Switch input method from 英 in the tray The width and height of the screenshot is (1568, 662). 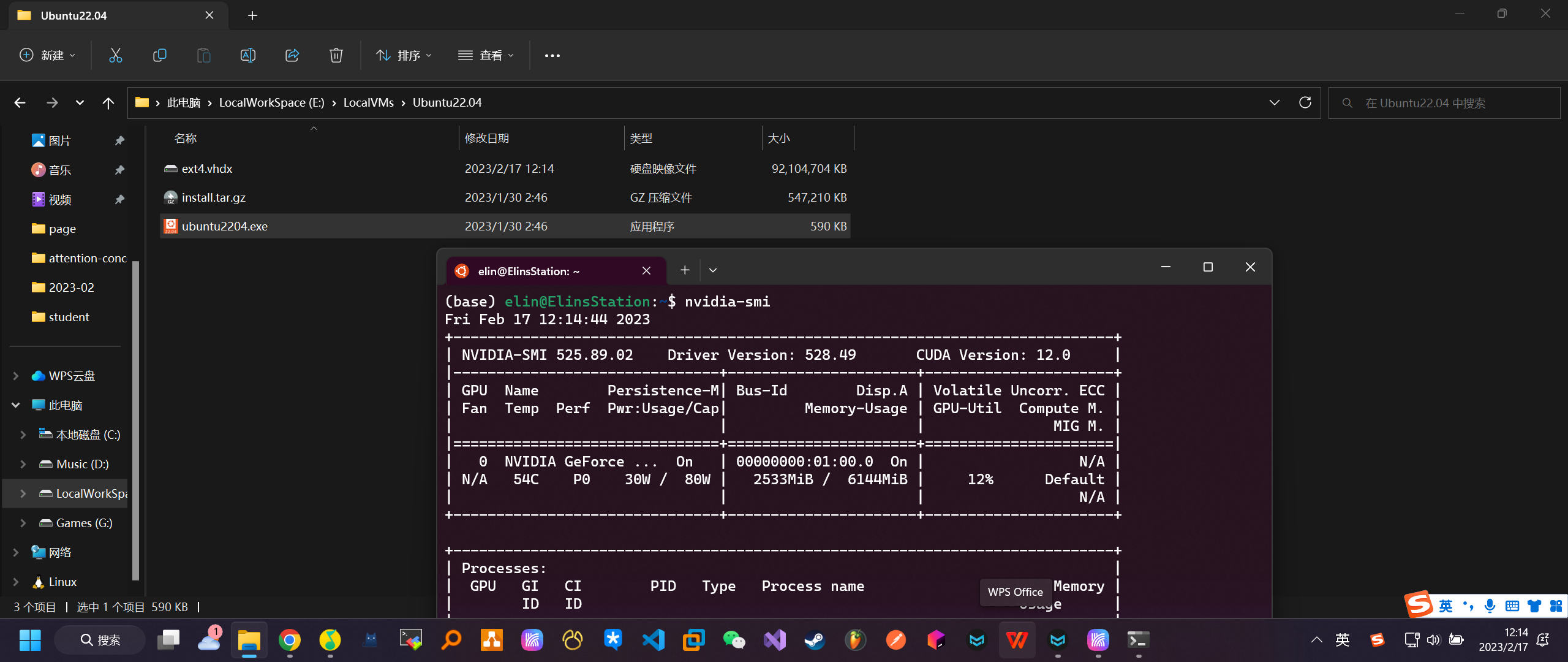coord(1343,639)
